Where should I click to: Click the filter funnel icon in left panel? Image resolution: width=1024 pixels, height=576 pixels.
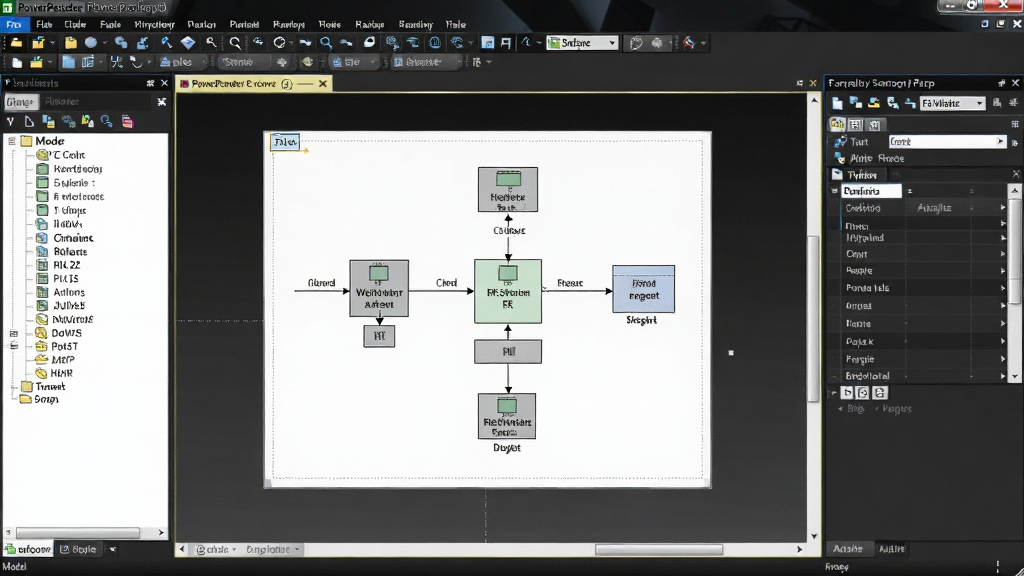click(10, 121)
